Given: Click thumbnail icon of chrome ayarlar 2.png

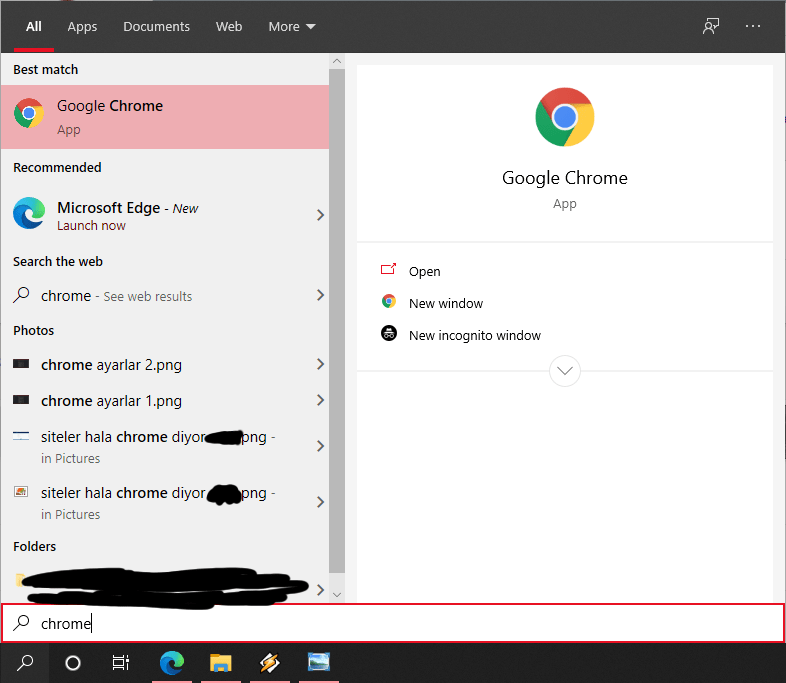Looking at the screenshot, I should point(21,364).
